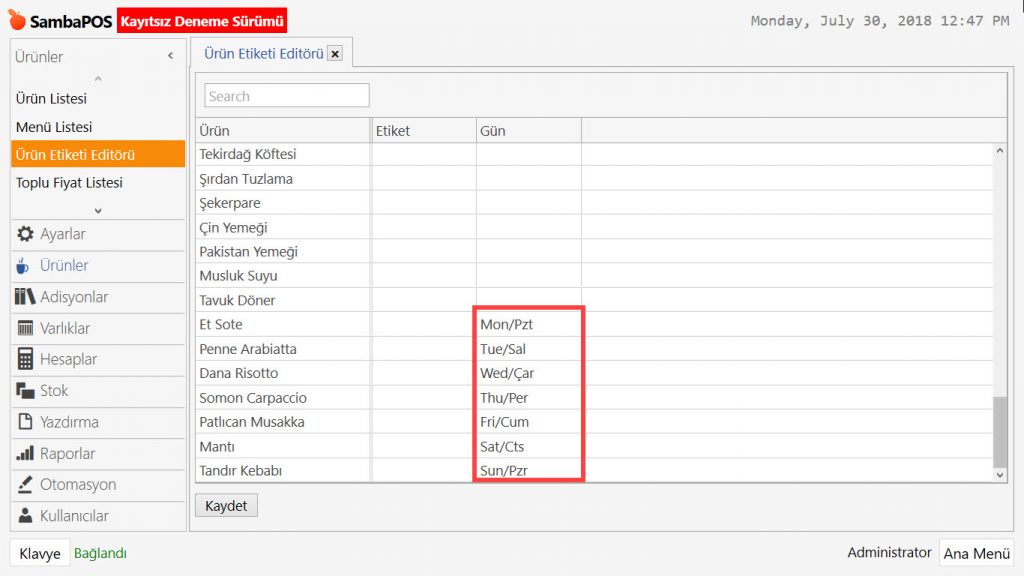The height and width of the screenshot is (576, 1024).
Task: Close the Ürün Etiketi Editörü tab
Action: point(335,54)
